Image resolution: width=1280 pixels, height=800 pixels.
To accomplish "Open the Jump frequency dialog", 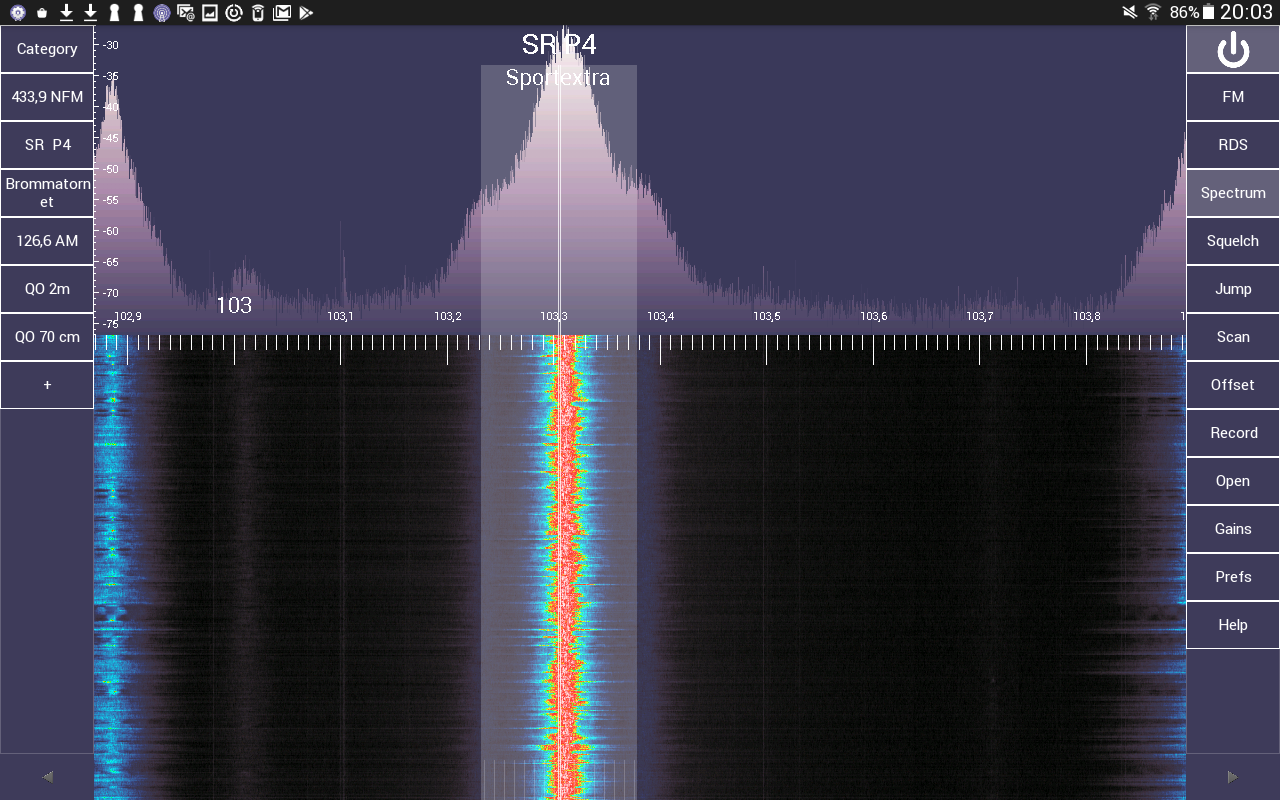I will tap(1233, 289).
